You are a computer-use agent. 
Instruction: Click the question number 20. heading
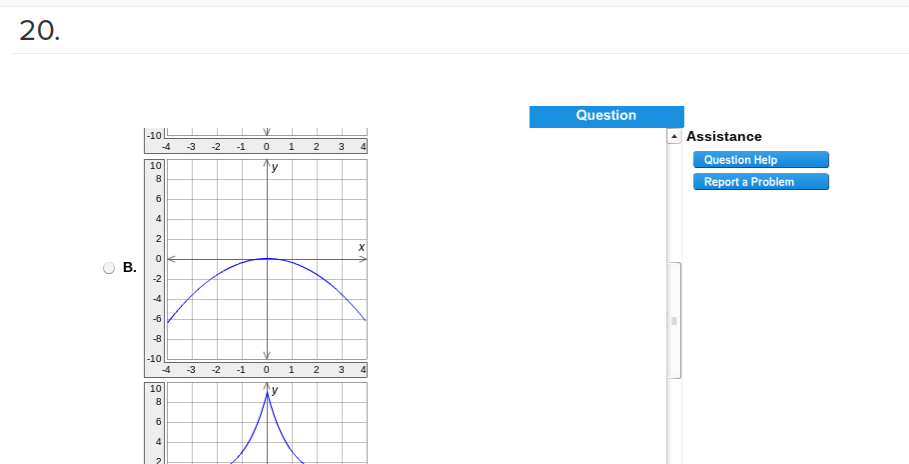coord(39,30)
